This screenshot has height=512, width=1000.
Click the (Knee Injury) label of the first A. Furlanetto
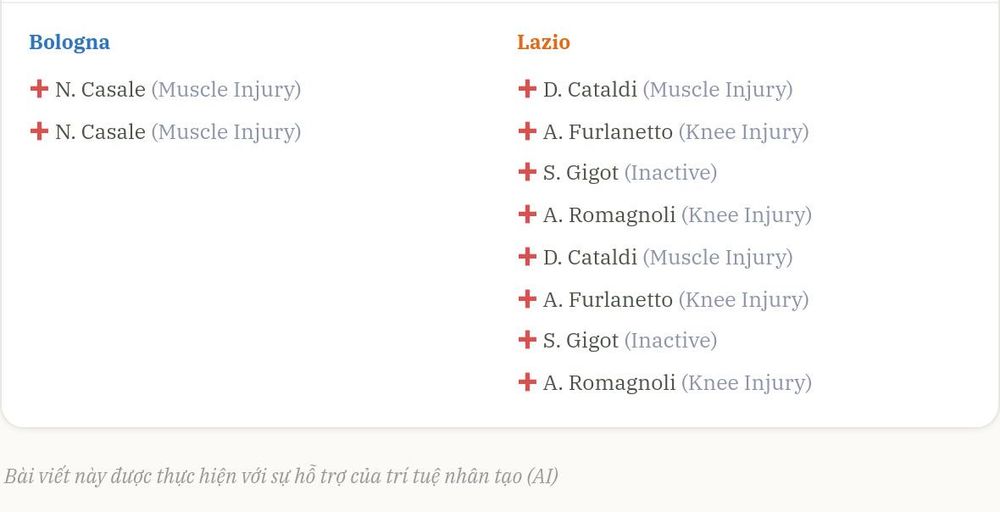click(x=744, y=132)
